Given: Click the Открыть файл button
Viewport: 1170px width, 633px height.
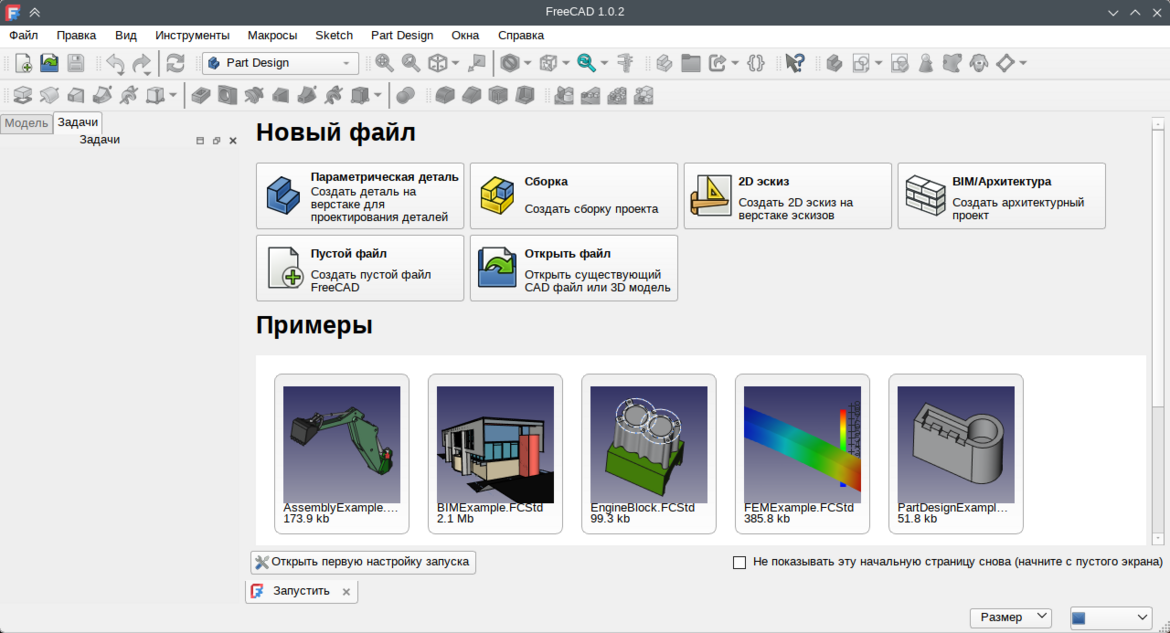Looking at the screenshot, I should pyautogui.click(x=574, y=268).
